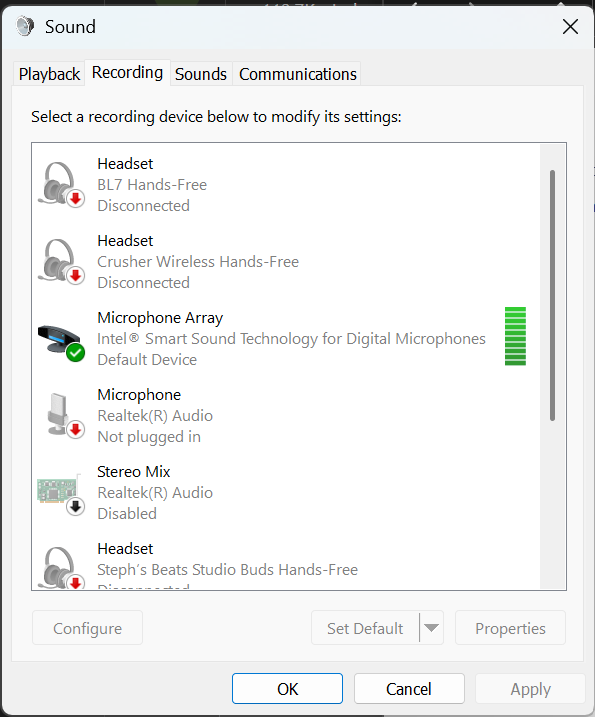Image resolution: width=595 pixels, height=717 pixels.
Task: Dismiss dialog with Cancel button
Action: [x=409, y=689]
